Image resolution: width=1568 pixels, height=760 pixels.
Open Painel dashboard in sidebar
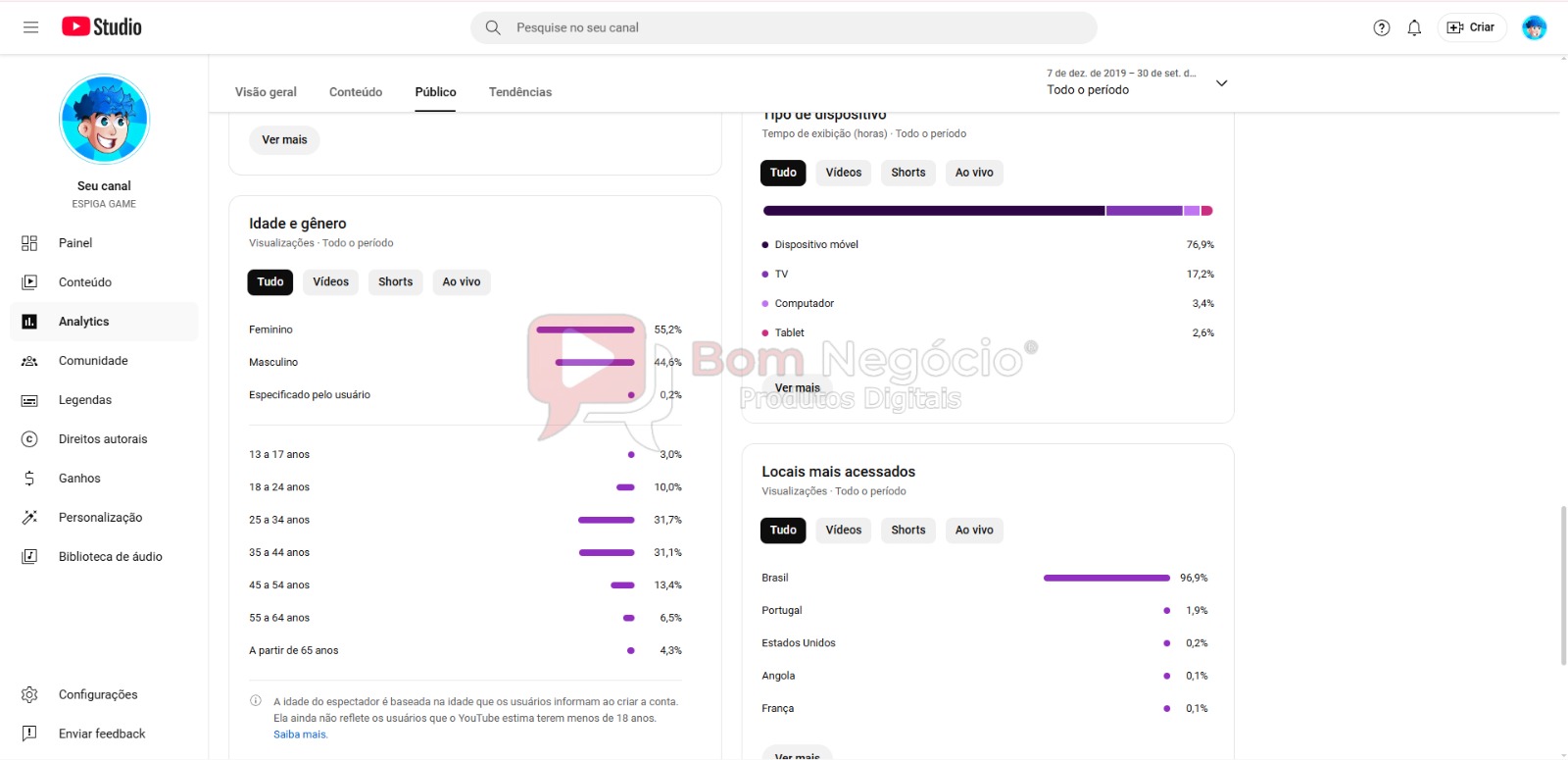coord(75,243)
